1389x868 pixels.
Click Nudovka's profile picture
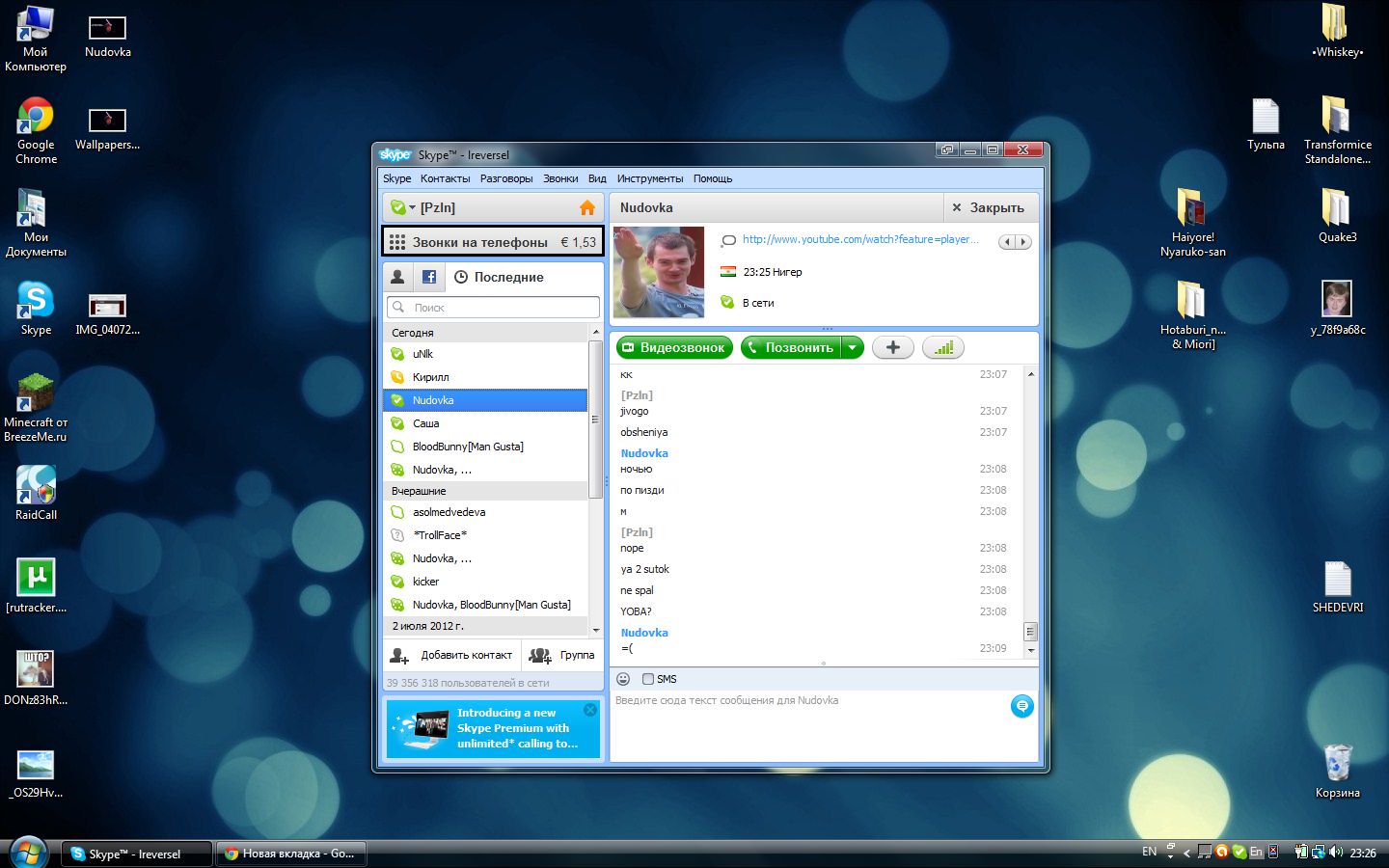click(659, 272)
